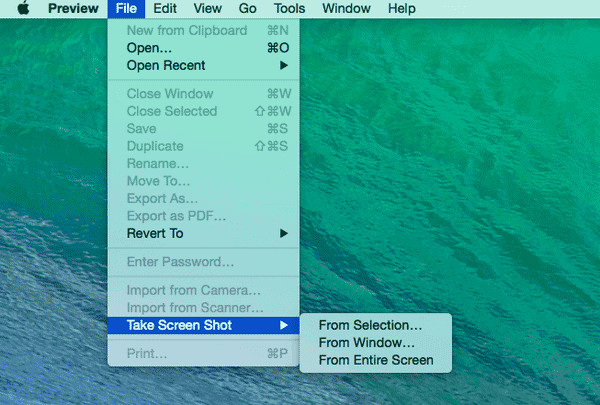This screenshot has width=600, height=405.
Task: Open the Edit menu
Action: point(165,8)
